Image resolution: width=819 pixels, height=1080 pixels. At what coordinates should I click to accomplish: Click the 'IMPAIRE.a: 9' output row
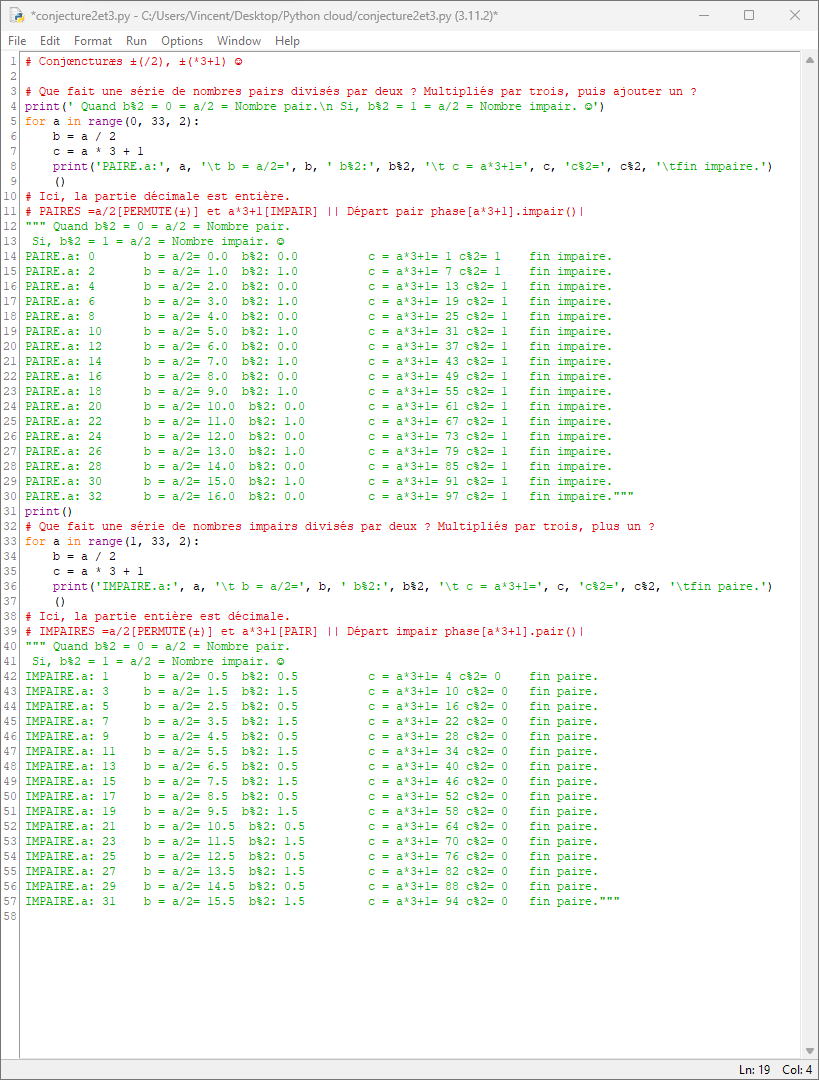(311, 736)
